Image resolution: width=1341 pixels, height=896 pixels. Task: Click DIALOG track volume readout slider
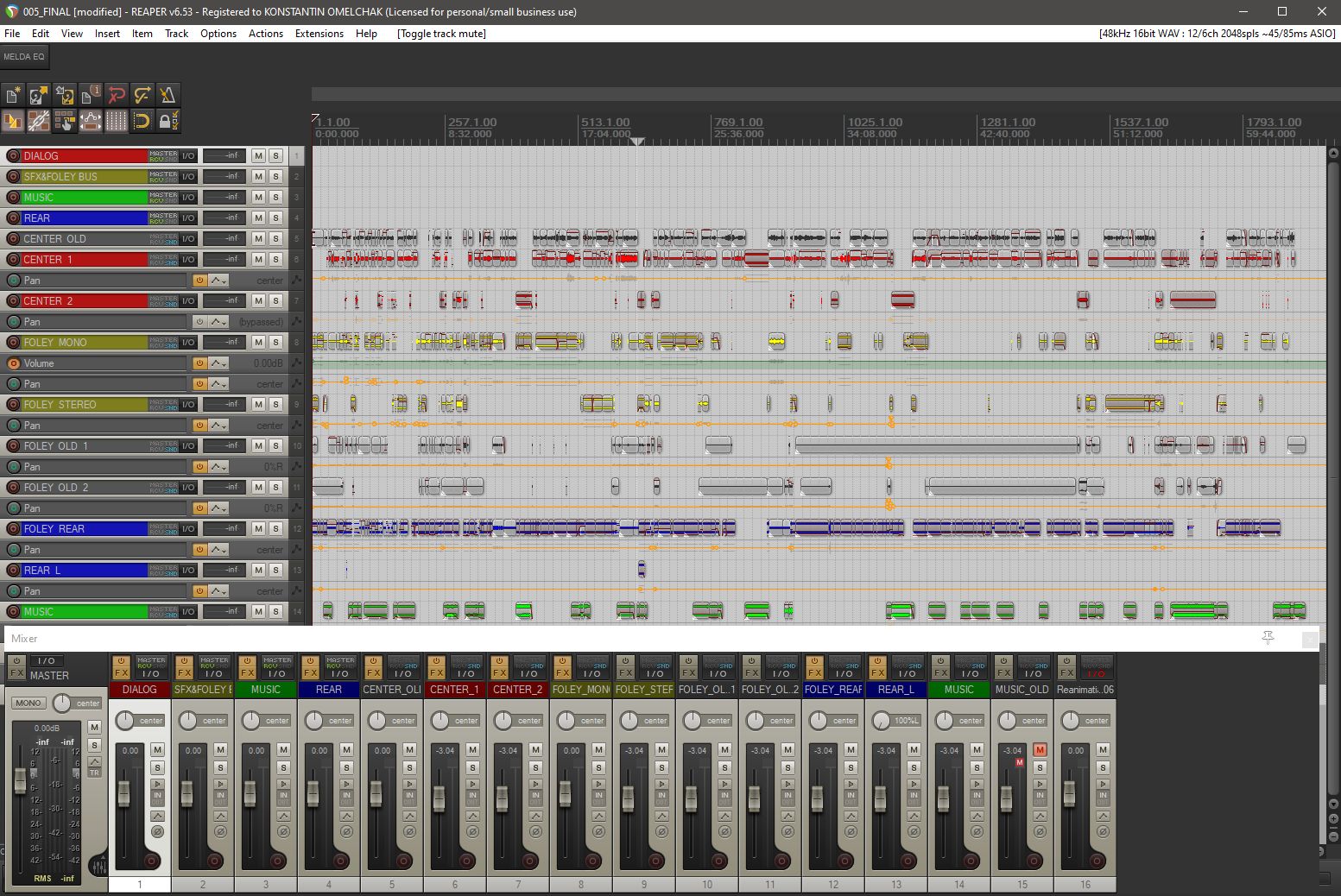pos(225,156)
